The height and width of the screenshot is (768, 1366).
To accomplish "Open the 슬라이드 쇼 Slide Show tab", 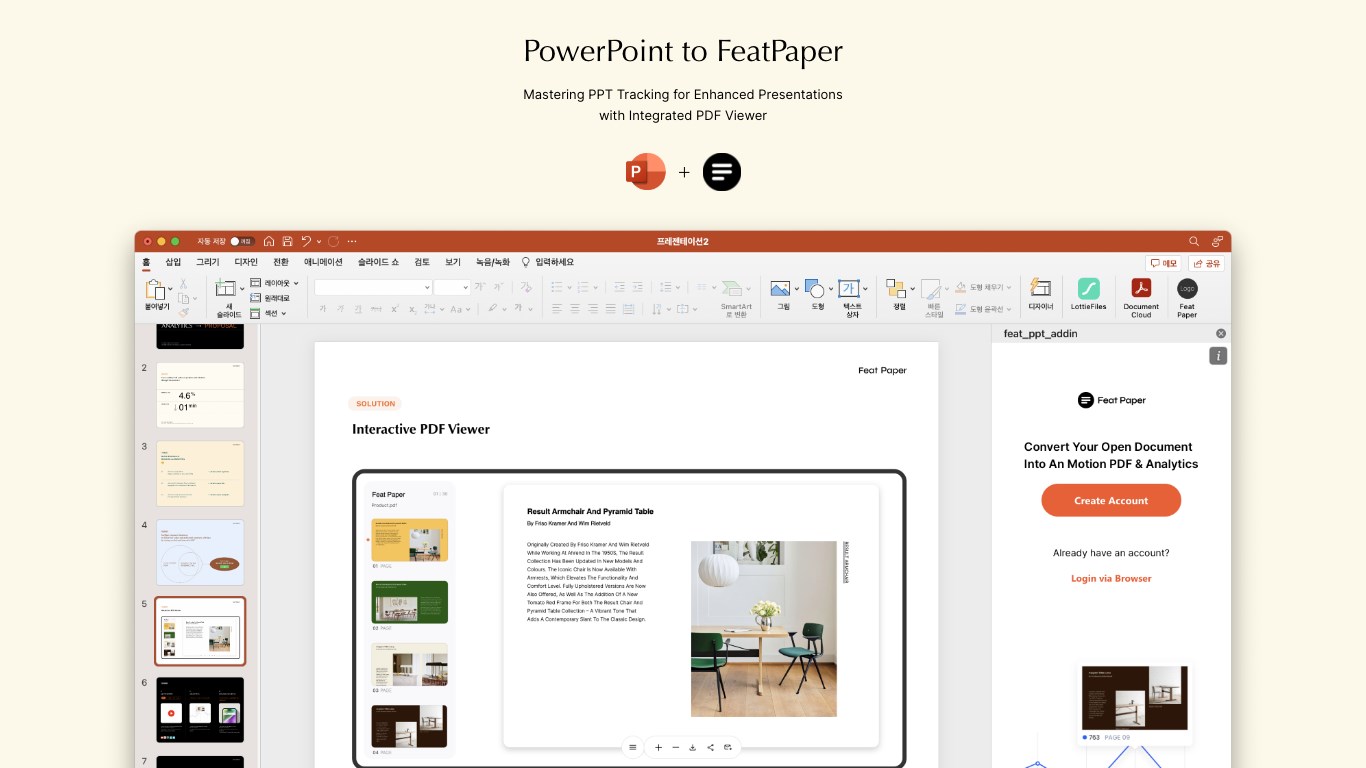I will (x=378, y=262).
